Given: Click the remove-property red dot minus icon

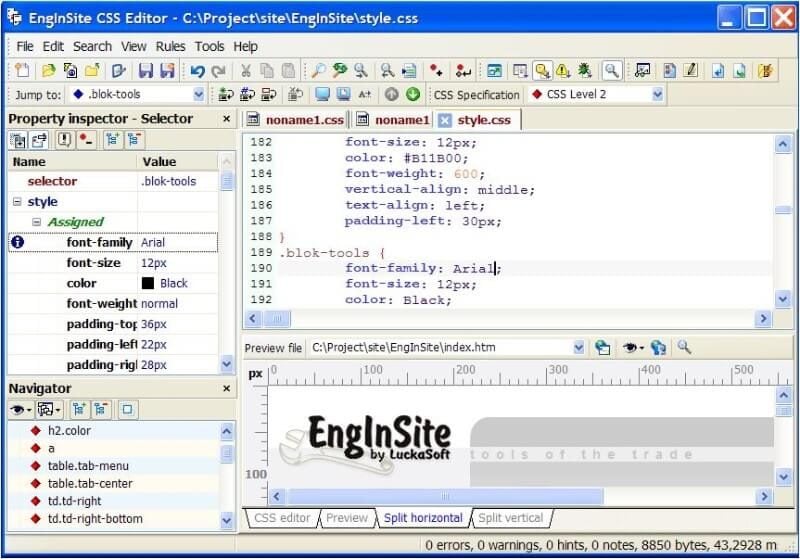Looking at the screenshot, I should 86,140.
